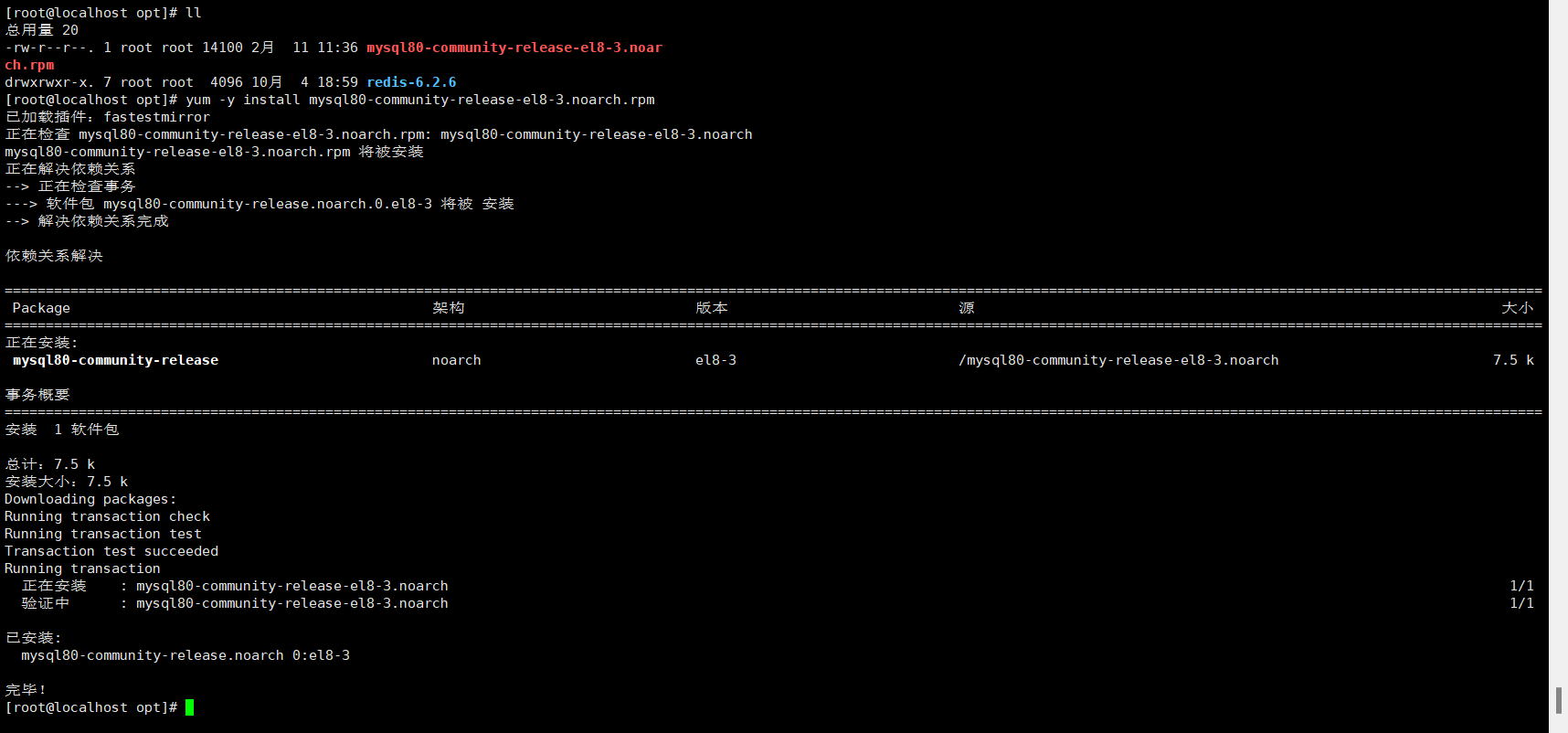Screen dimensions: 1568x733
Task: Click the '版本' column header
Action: click(x=712, y=308)
